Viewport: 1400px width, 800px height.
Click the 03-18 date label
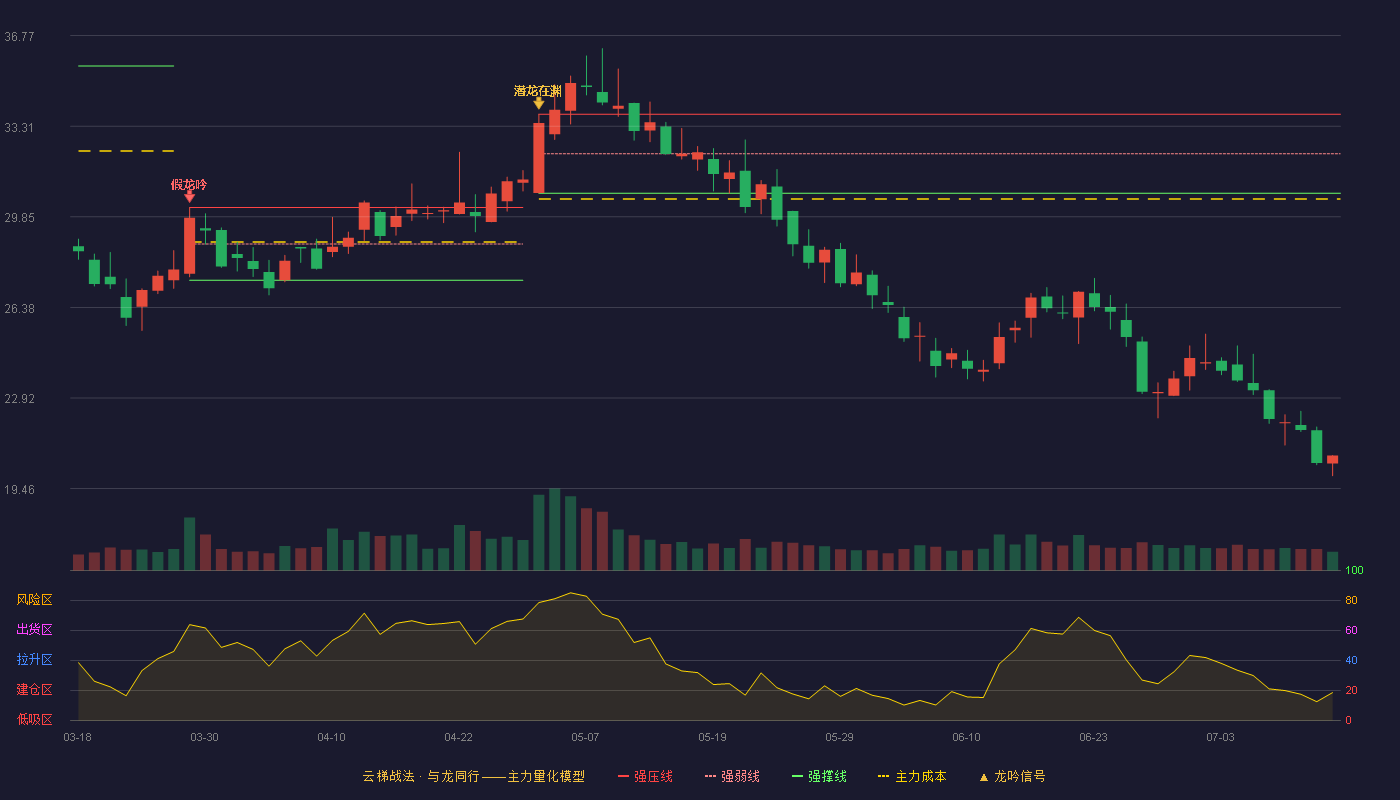click(77, 737)
